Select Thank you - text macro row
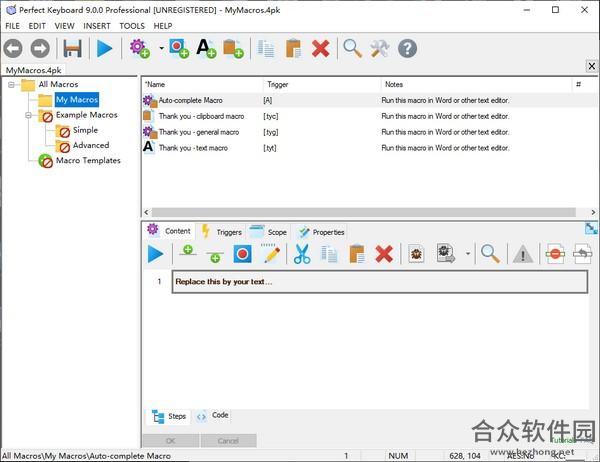Image resolution: width=600 pixels, height=462 pixels. [x=369, y=148]
